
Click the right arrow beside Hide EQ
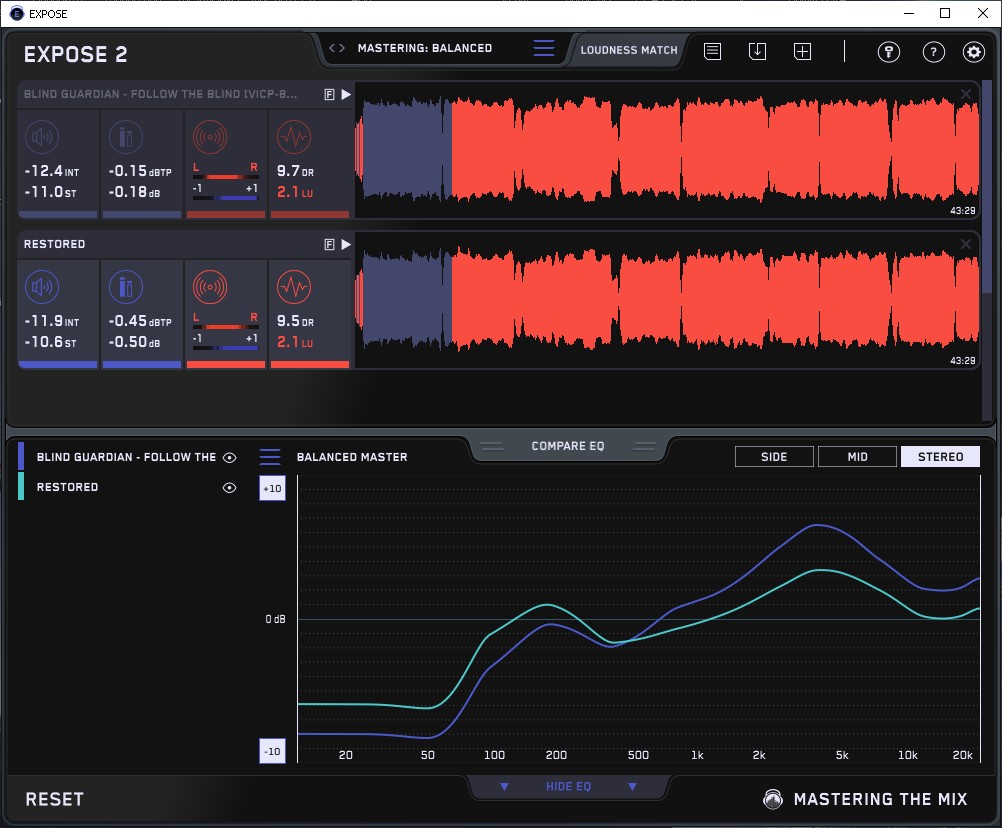click(632, 786)
